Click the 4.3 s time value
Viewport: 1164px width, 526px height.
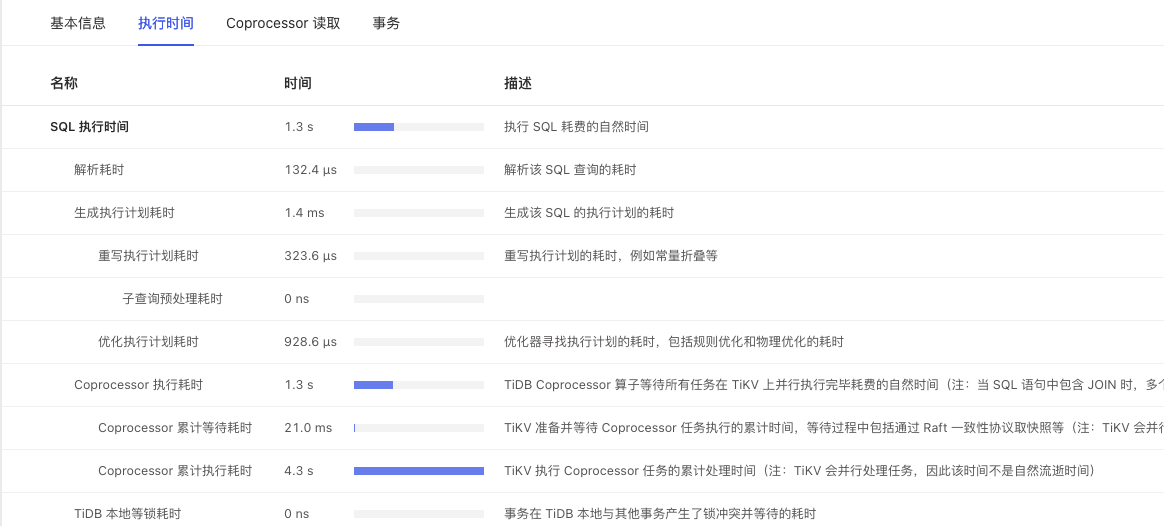299,471
